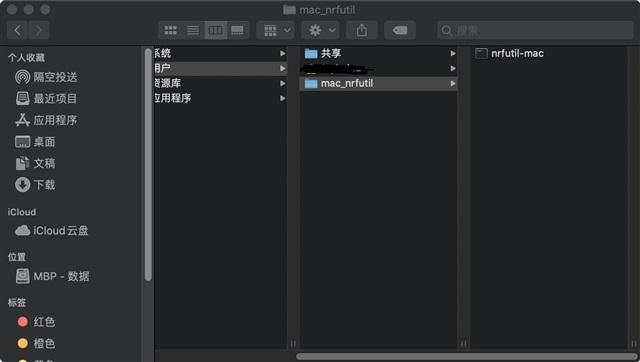This screenshot has height=362, width=640.
Task: Click the 共享 folder icon
Action: [x=311, y=53]
